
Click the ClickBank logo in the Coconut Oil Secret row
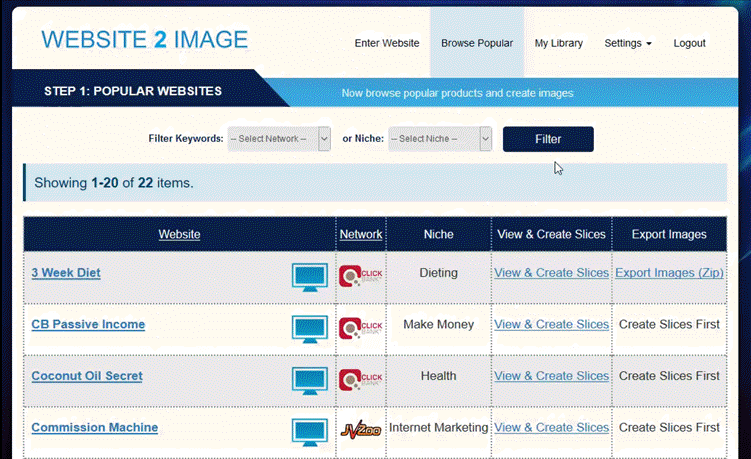tap(361, 379)
